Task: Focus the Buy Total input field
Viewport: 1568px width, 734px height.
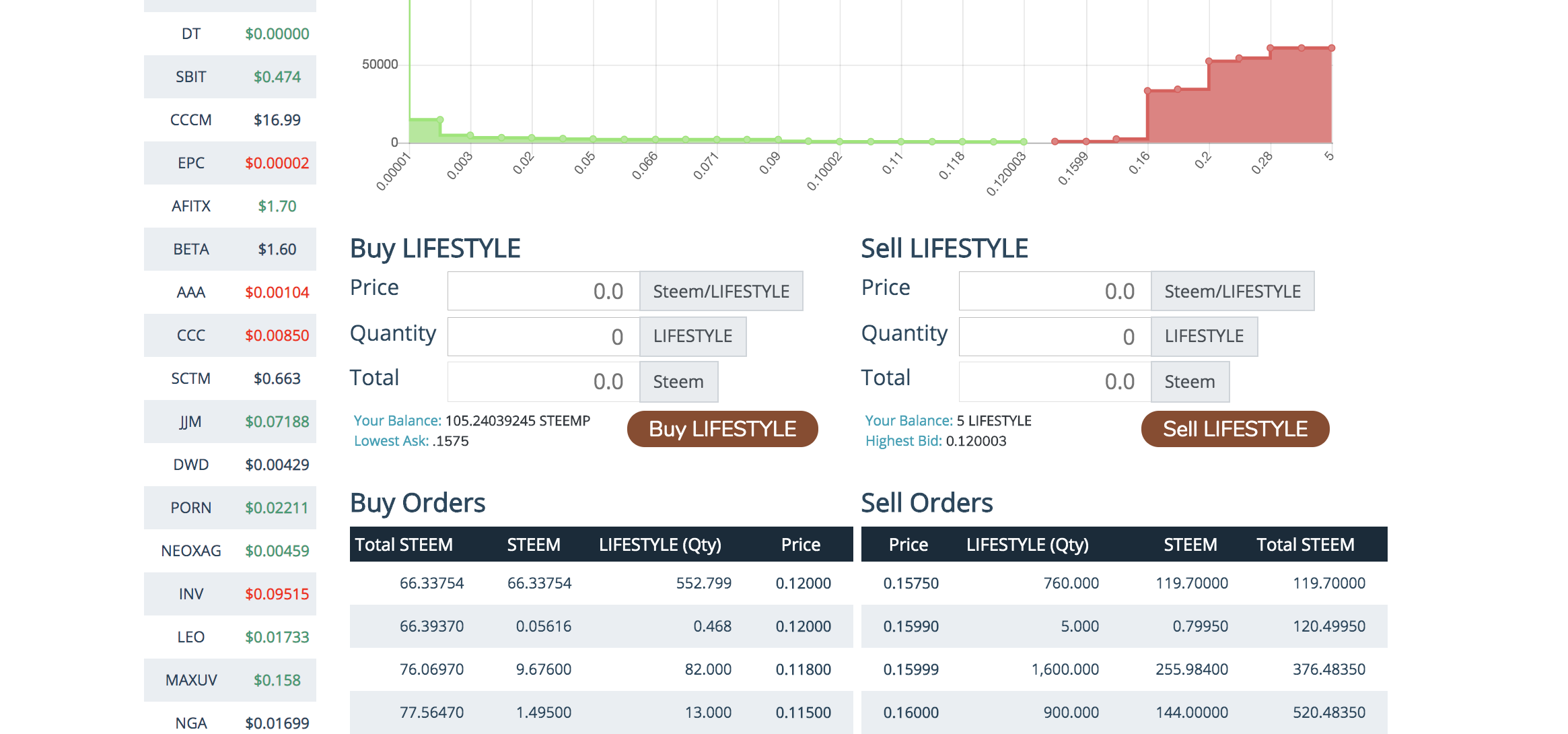Action: point(544,381)
